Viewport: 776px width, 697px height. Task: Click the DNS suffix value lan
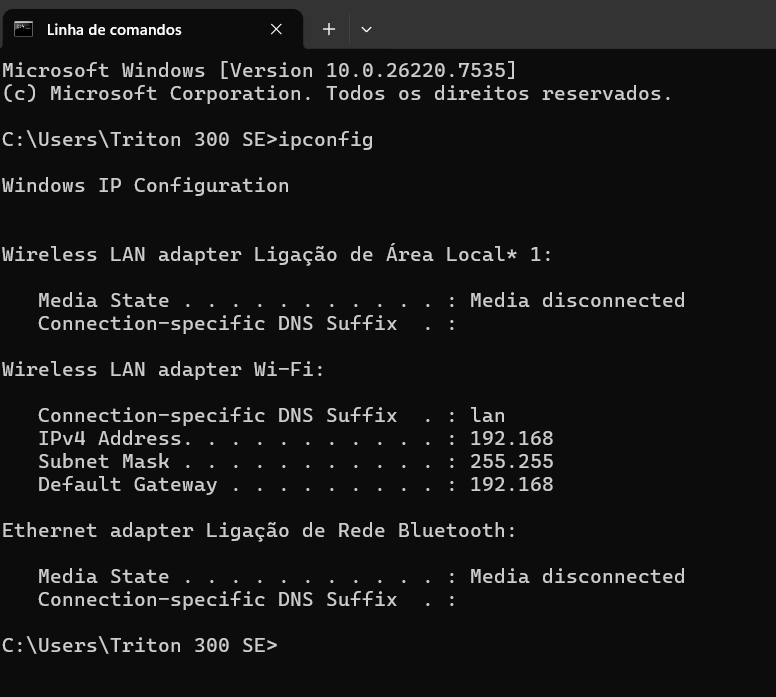tap(487, 416)
